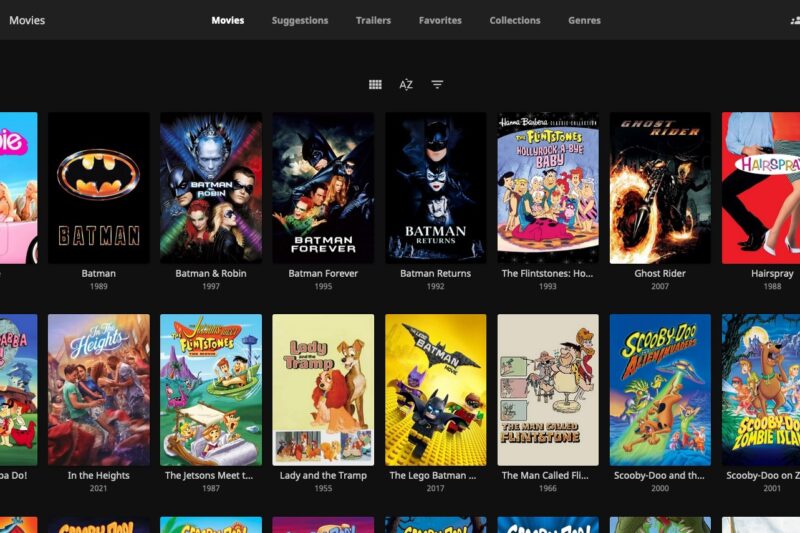Open Lady and the Tramp poster
This screenshot has width=800, height=533.
(323, 390)
